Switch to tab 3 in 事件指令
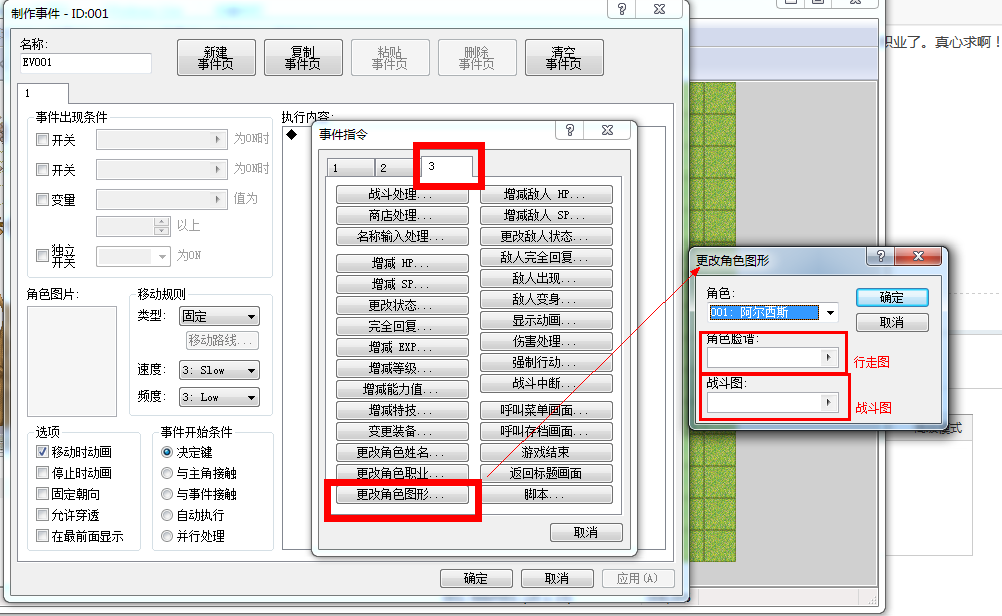The width and height of the screenshot is (1002, 616). [447, 166]
